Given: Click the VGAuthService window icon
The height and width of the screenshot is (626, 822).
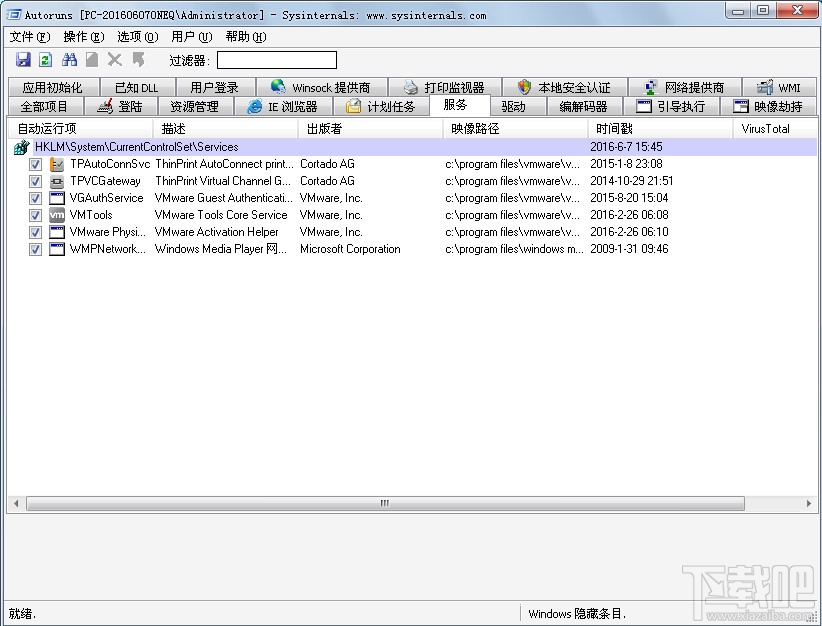Looking at the screenshot, I should [57, 198].
